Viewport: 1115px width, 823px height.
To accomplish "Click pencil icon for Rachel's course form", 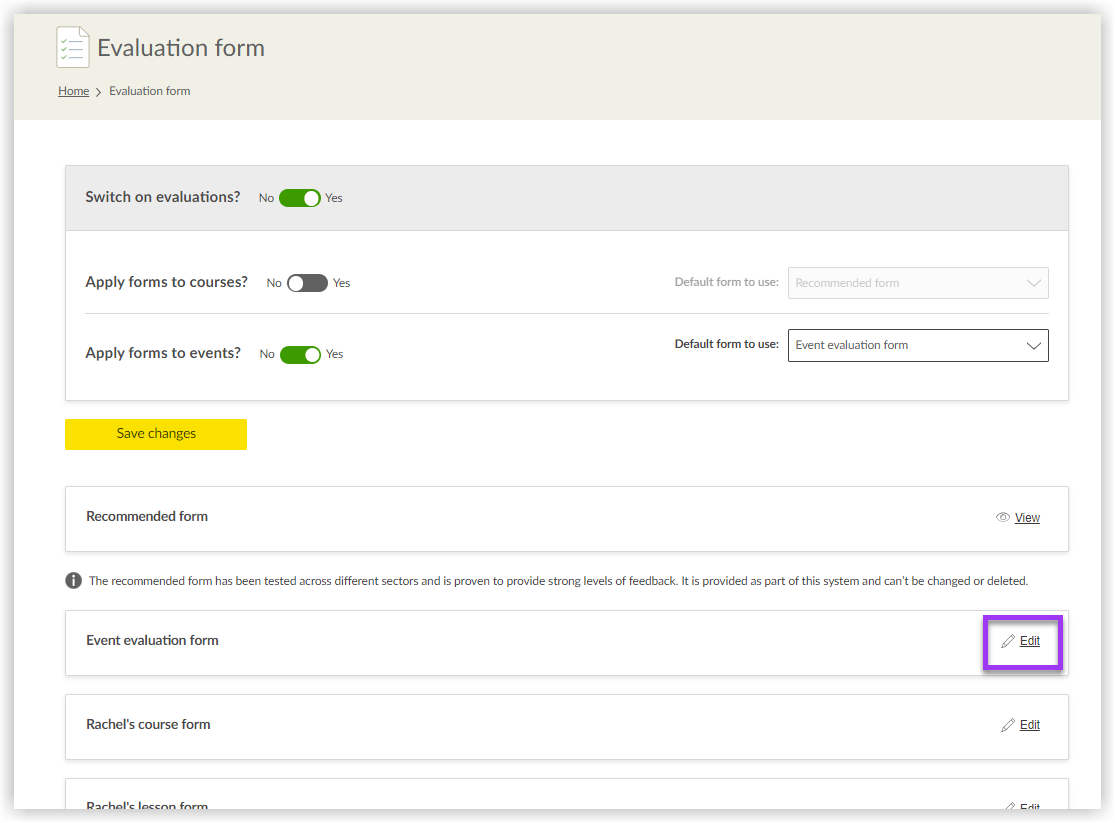I will tap(1008, 725).
